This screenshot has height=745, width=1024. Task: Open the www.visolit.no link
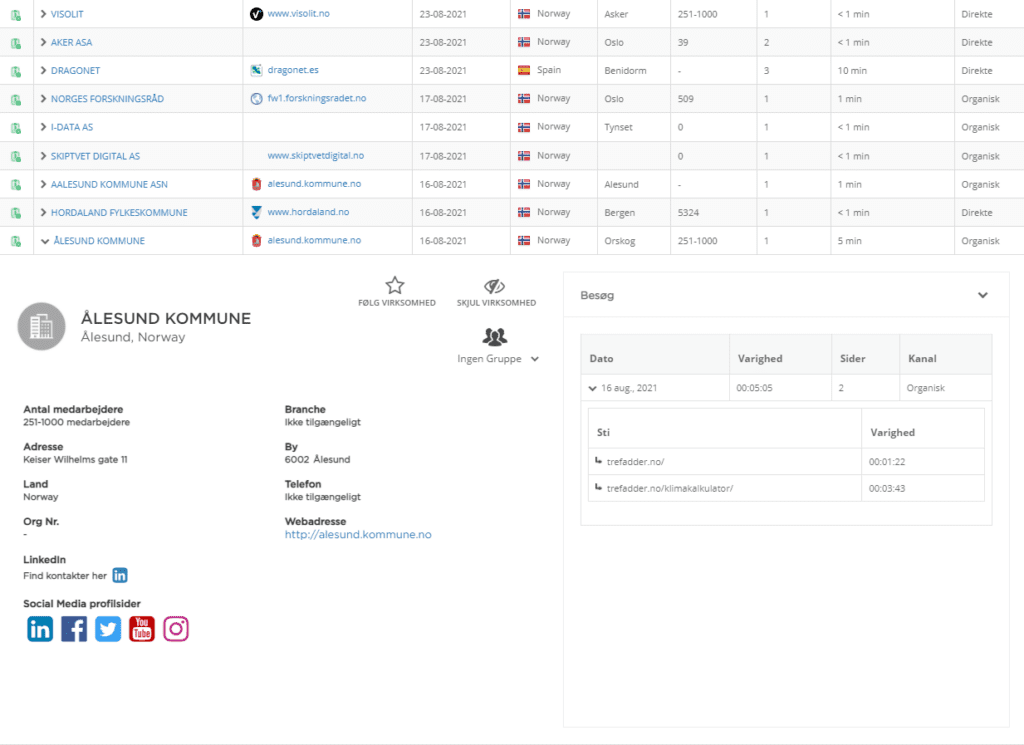click(x=298, y=14)
